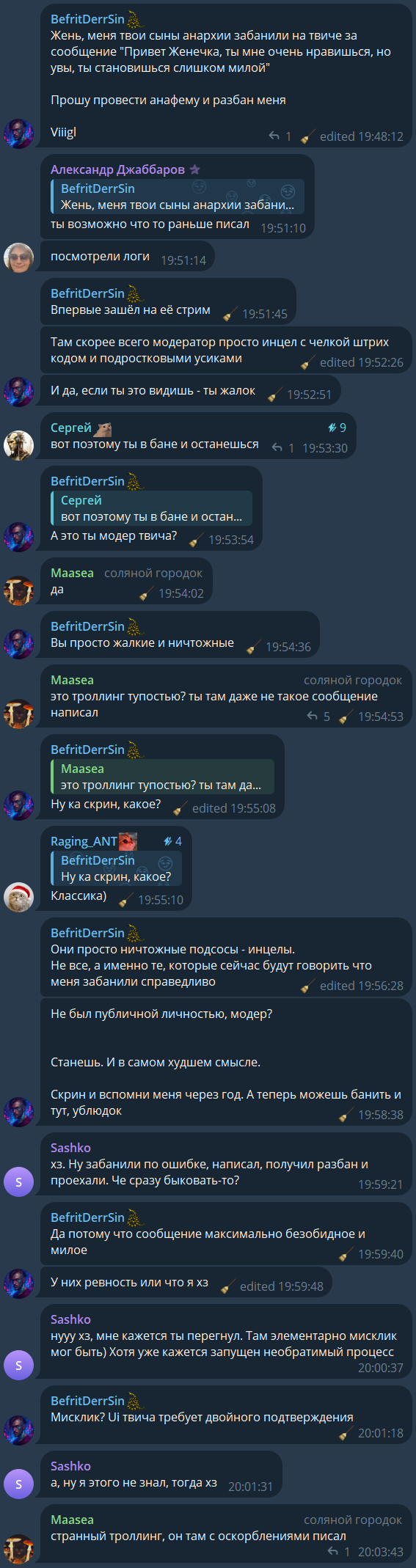This screenshot has height=1568, width=416.
Task: Click star icon beside Александр Джаббаров
Action: tap(194, 169)
